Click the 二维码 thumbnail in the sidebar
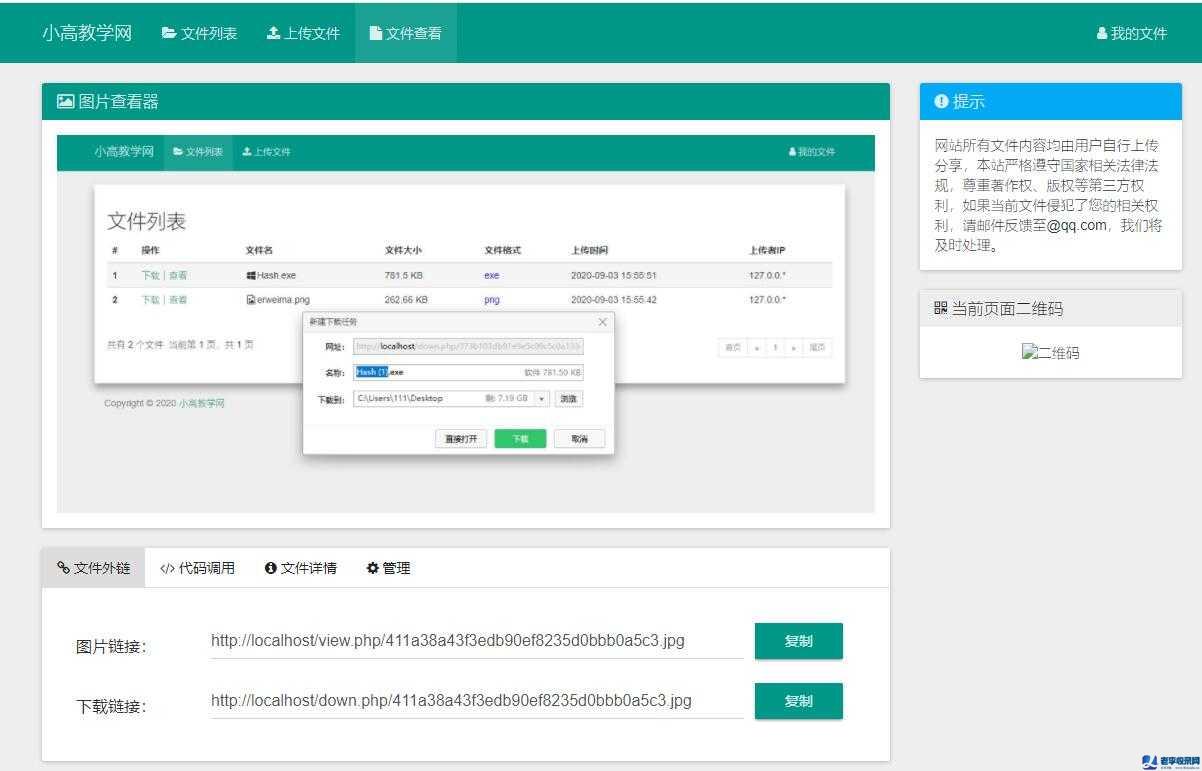The height and width of the screenshot is (771, 1202). click(1050, 351)
